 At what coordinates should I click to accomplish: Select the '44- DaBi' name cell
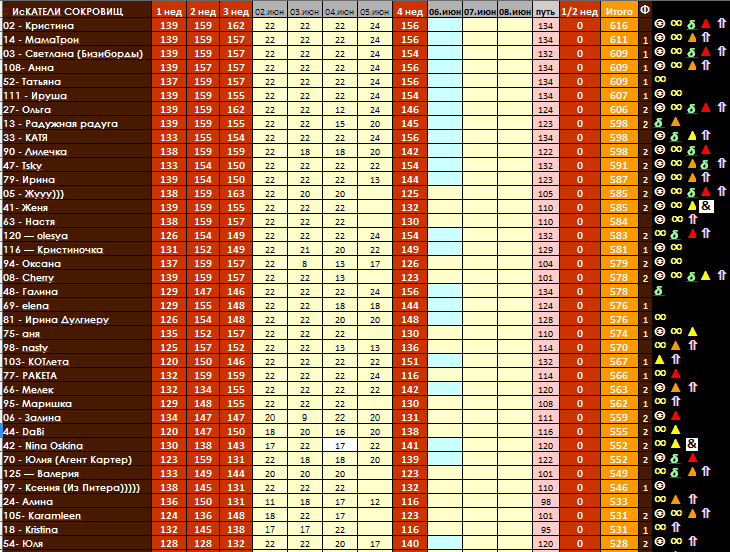[x=76, y=430]
